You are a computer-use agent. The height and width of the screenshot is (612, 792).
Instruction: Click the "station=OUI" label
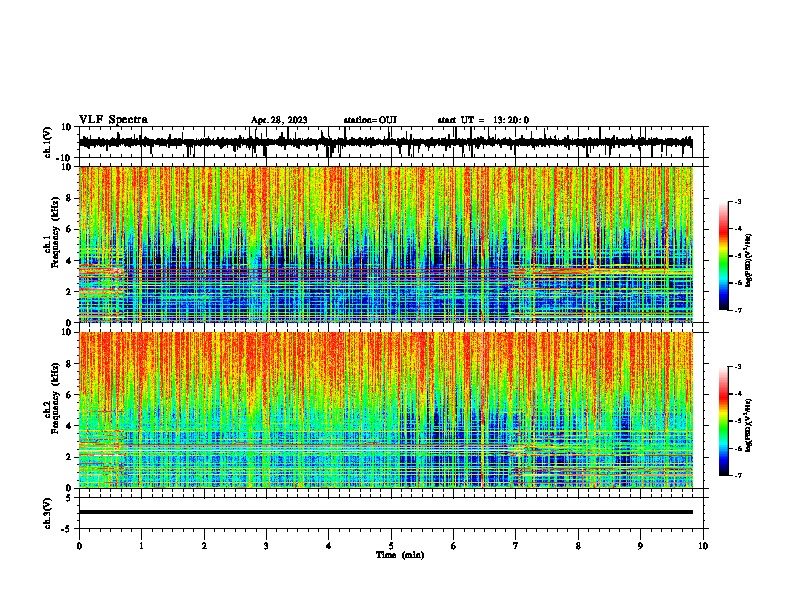pos(370,120)
